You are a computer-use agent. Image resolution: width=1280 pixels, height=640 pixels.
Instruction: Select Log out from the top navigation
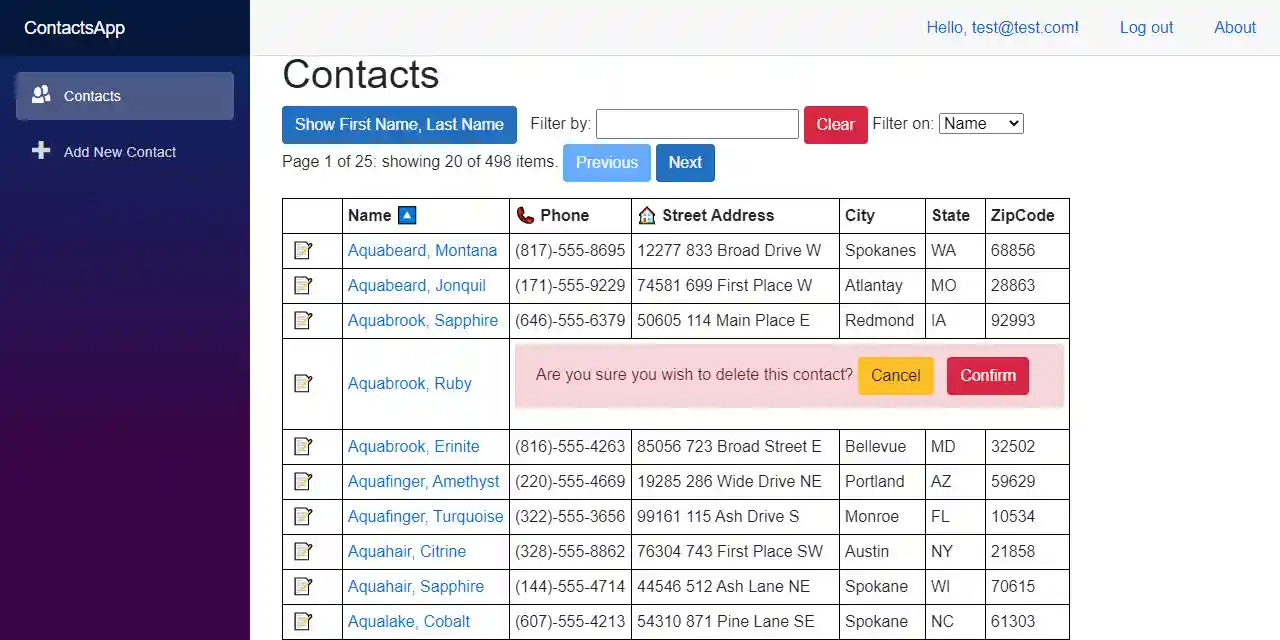(1146, 27)
